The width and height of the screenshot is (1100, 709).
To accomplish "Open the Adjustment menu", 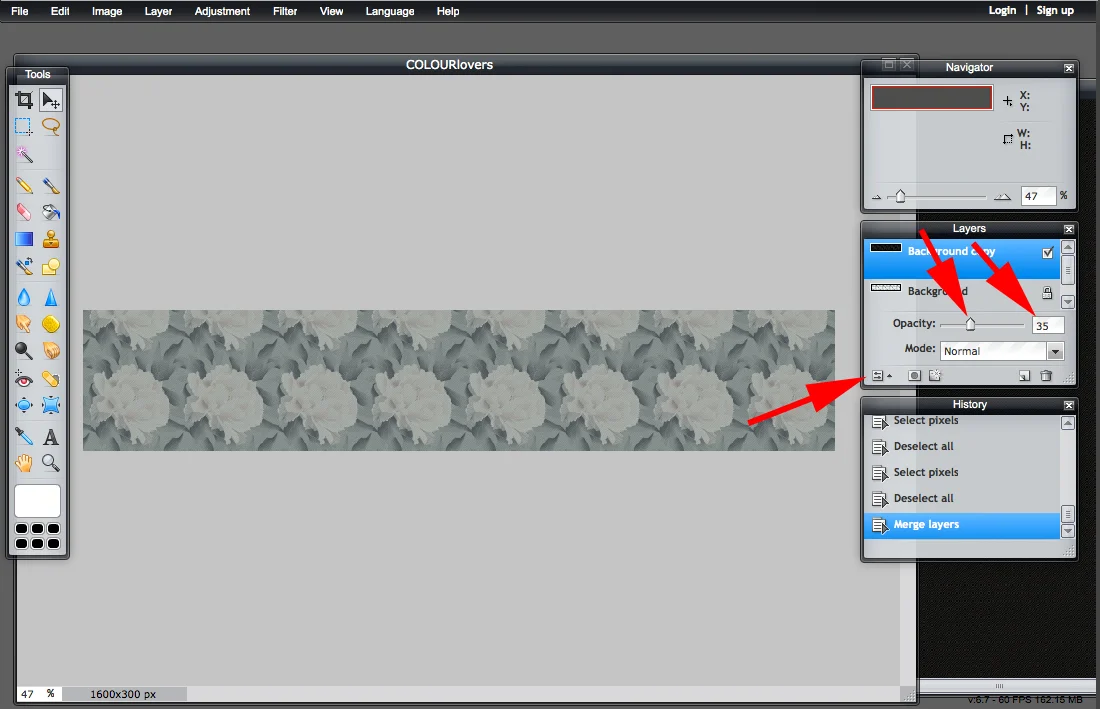I will pos(222,11).
